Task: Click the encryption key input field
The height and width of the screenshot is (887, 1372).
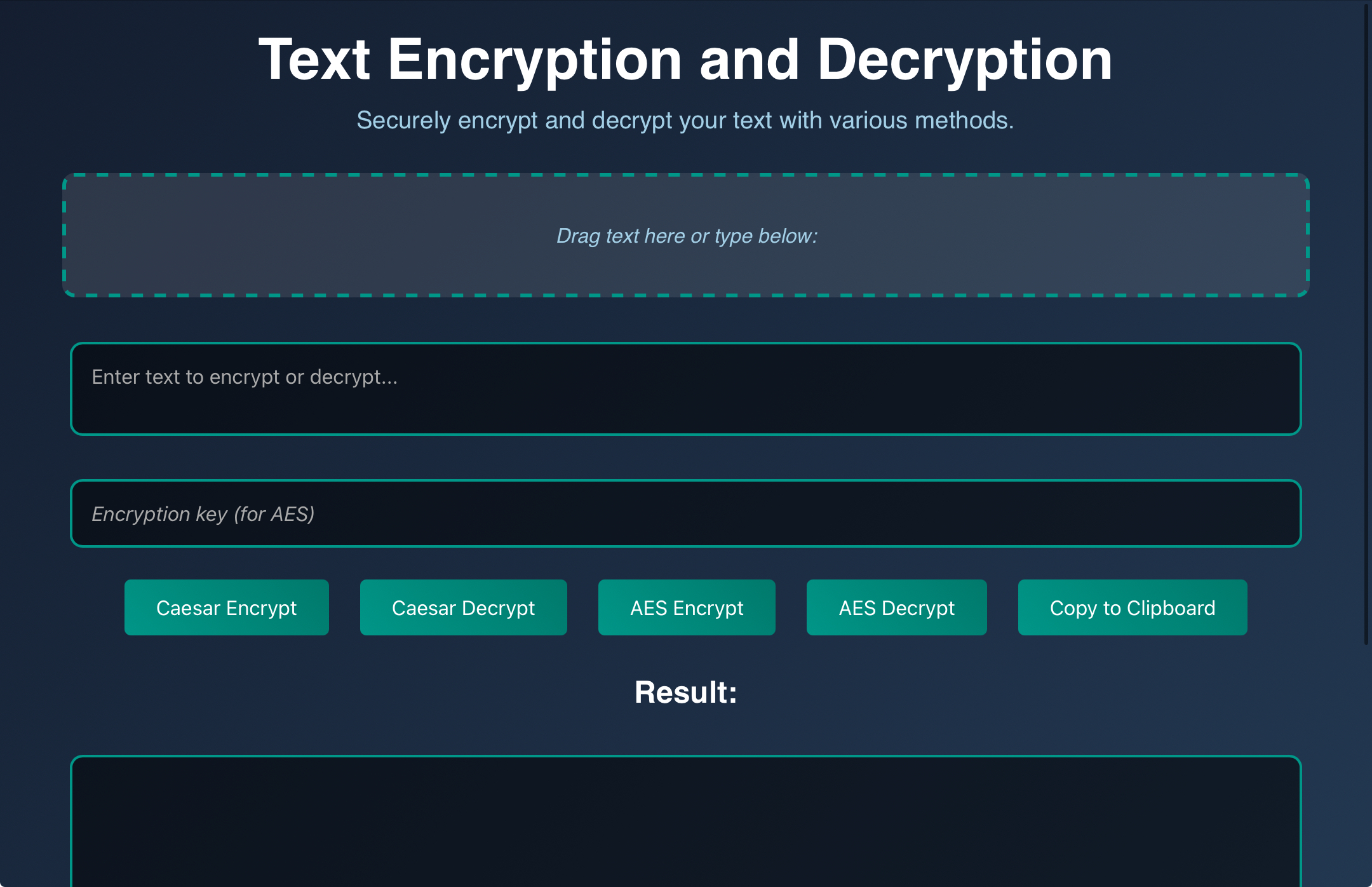Action: [x=686, y=514]
